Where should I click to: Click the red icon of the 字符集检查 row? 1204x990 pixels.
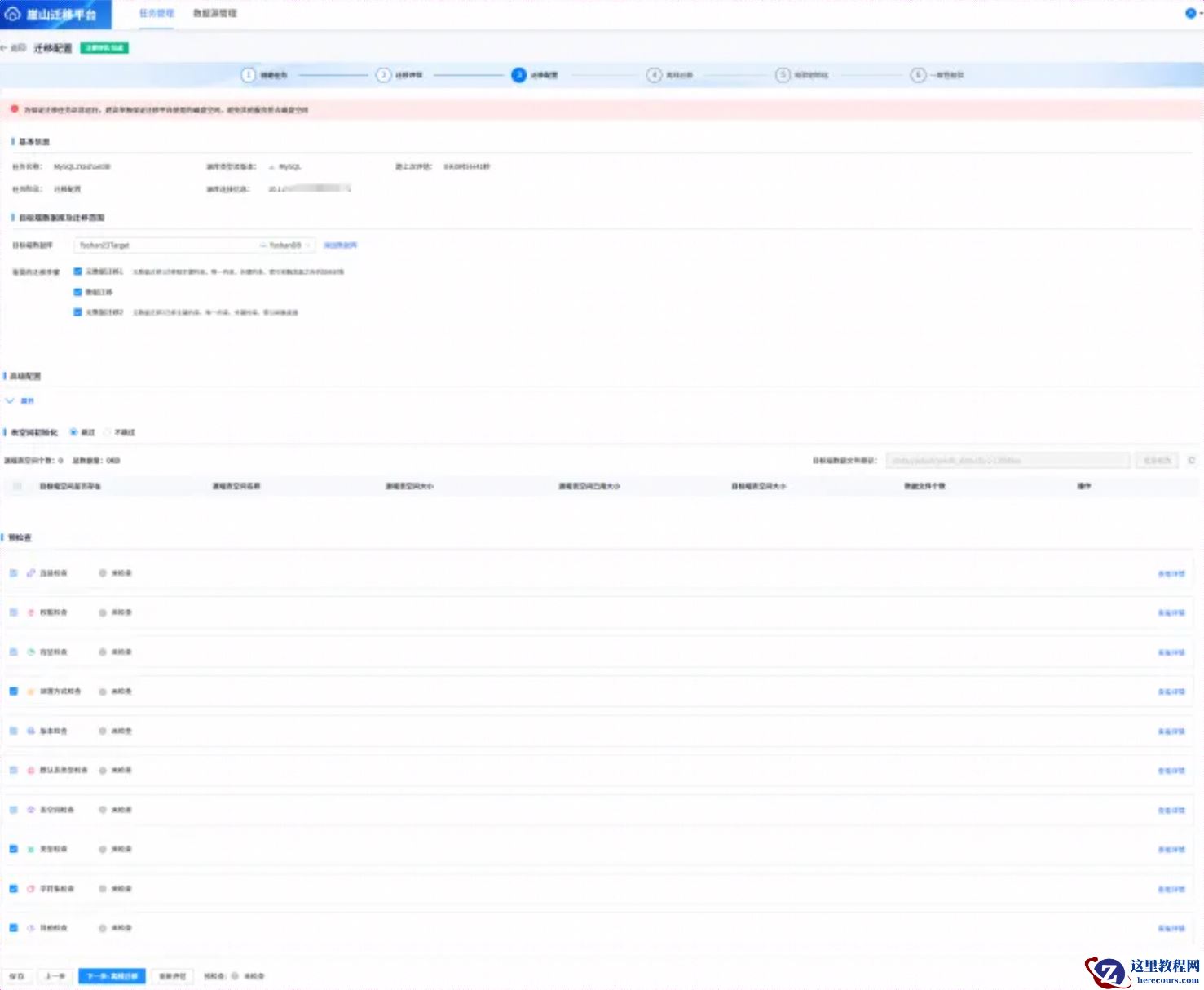[31, 889]
